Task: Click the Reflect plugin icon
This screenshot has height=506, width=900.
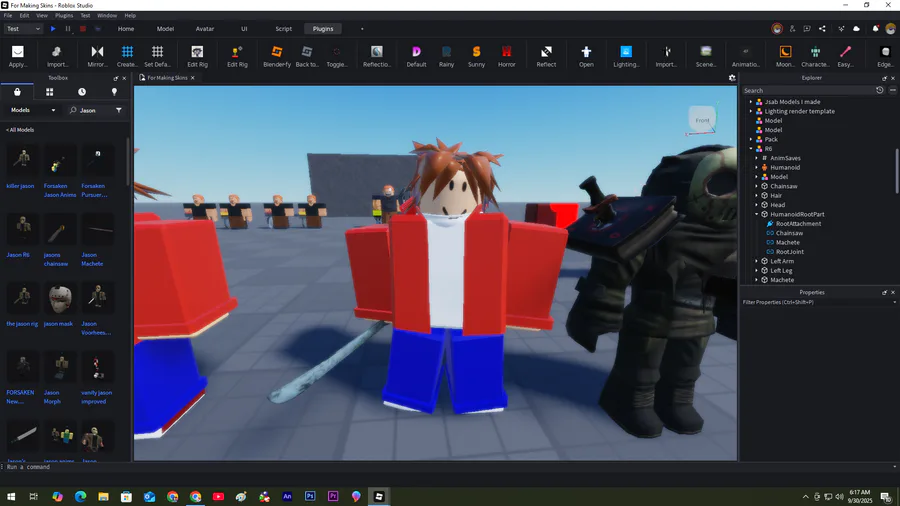Action: [x=546, y=52]
